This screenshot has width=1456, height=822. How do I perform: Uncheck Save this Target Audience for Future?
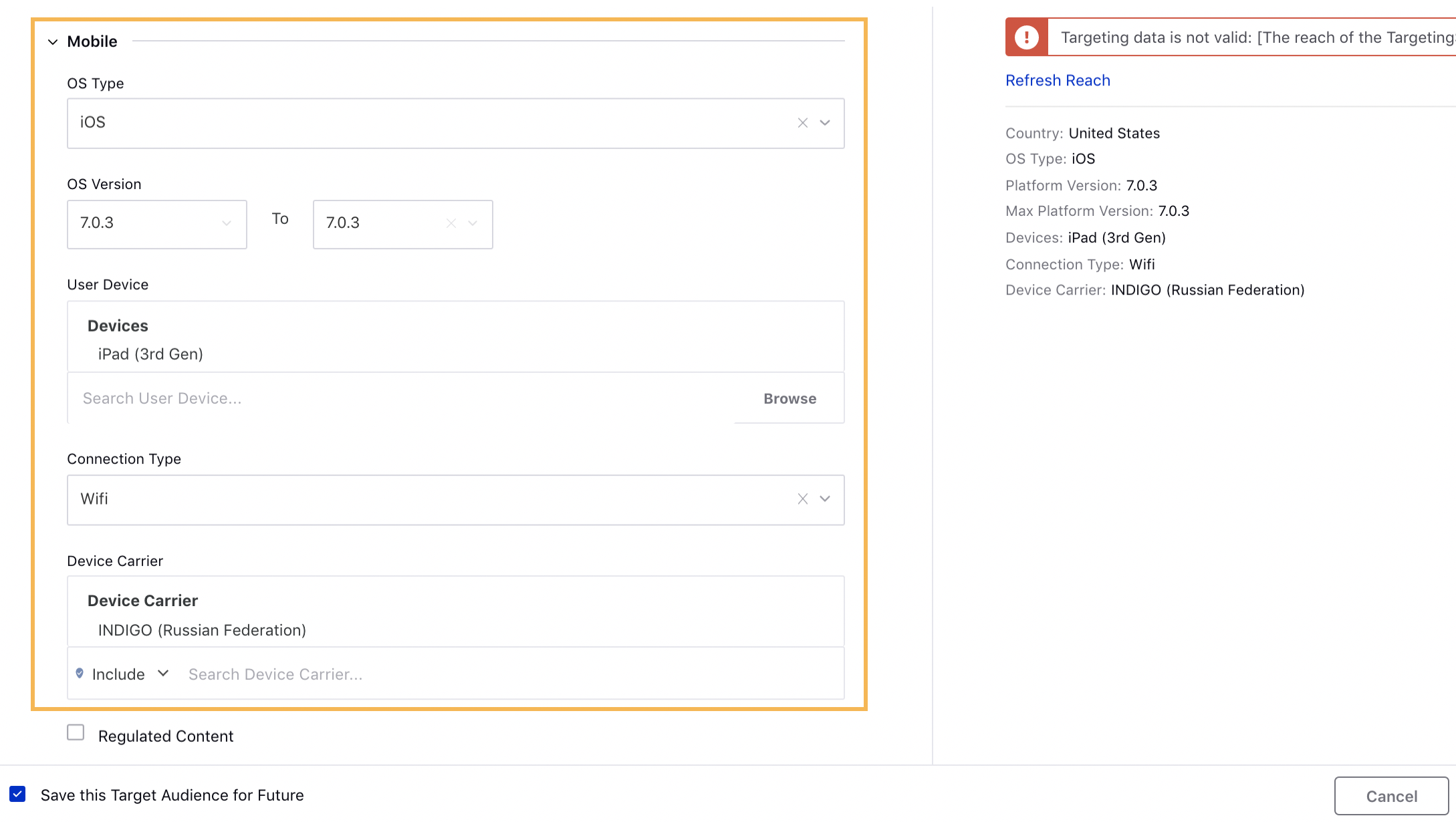(19, 794)
